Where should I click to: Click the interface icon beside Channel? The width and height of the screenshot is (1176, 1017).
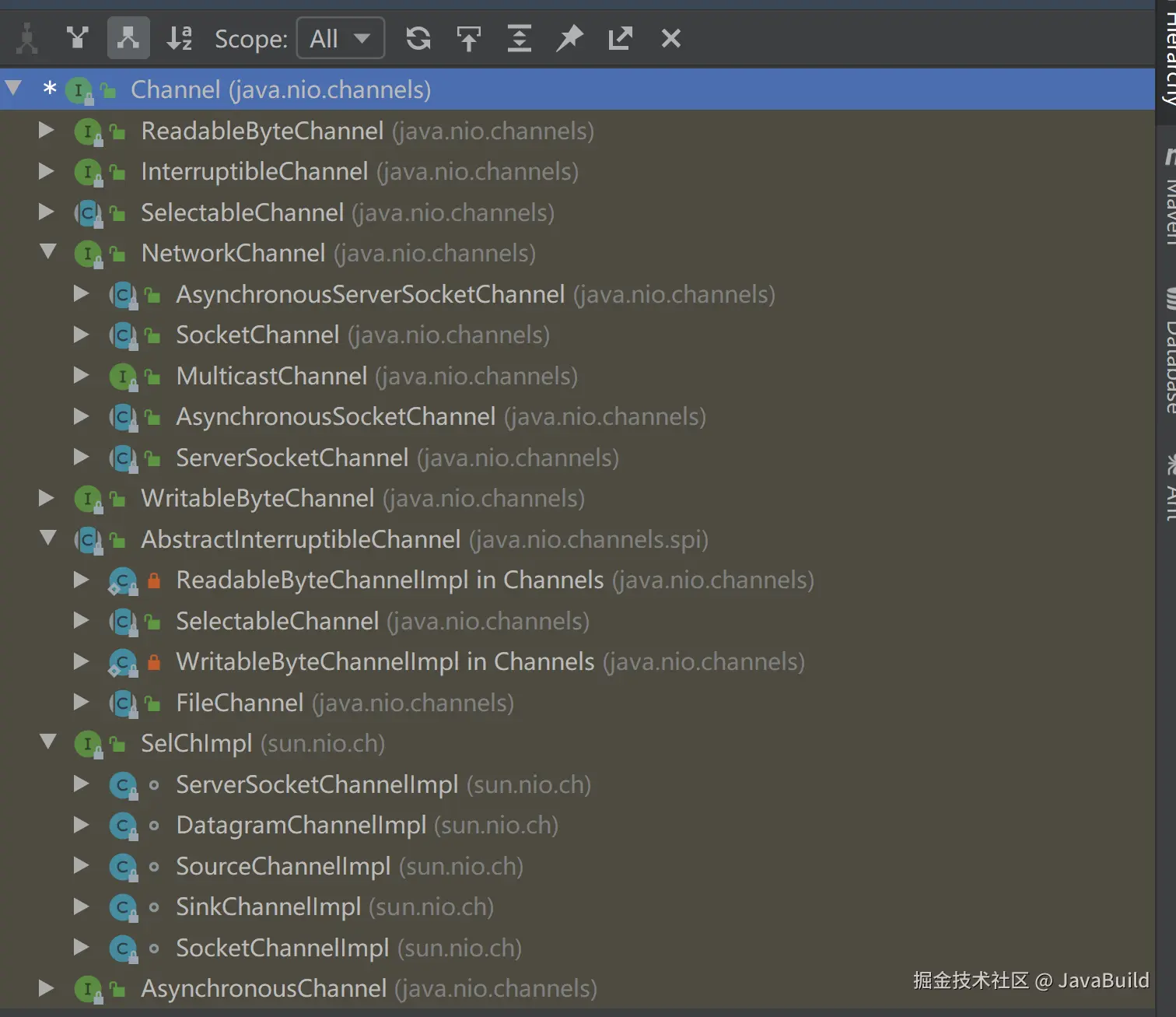[79, 90]
